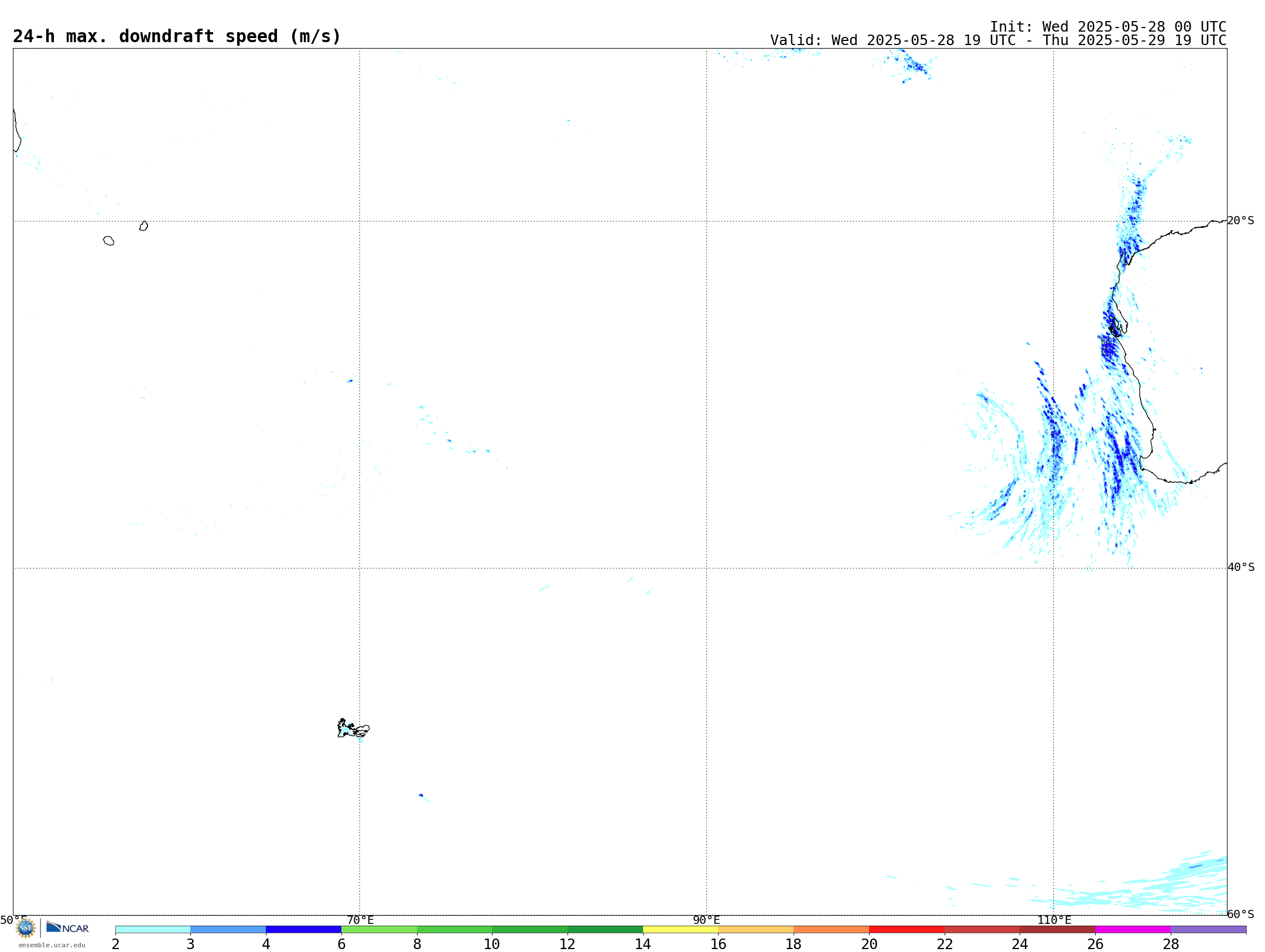
Task: Pick the light green 6–8 m/s colorbar swatch
Action: tap(379, 930)
